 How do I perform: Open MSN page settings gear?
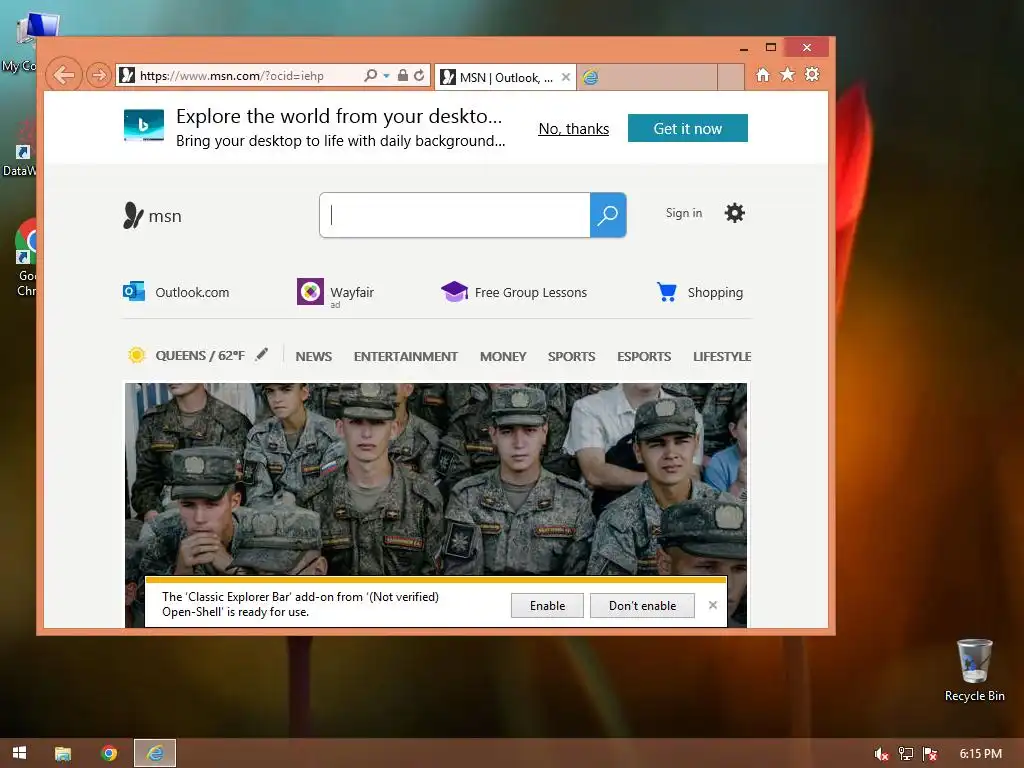[735, 213]
